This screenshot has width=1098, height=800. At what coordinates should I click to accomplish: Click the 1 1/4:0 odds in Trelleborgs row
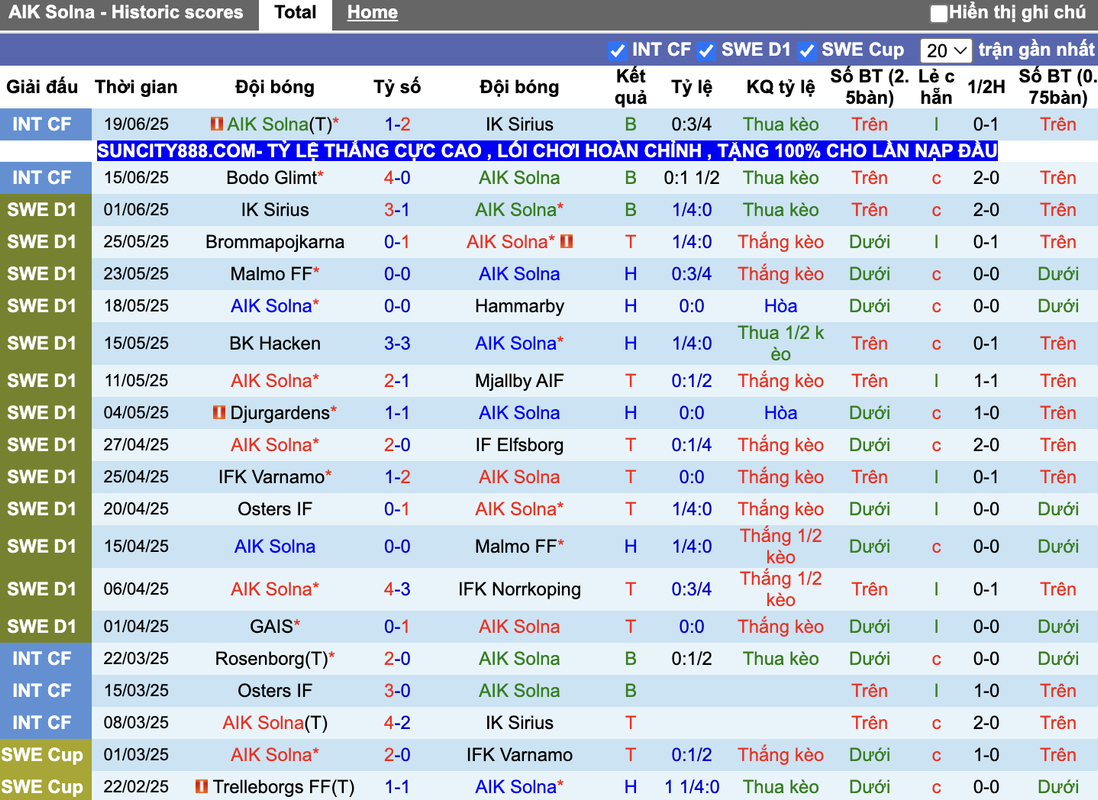tap(691, 787)
